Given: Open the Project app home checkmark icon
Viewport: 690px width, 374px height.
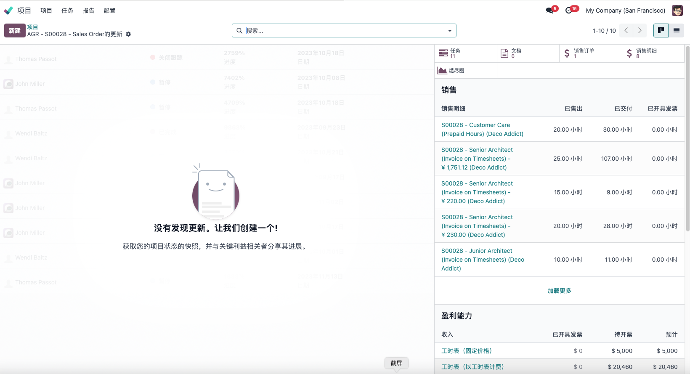Looking at the screenshot, I should pyautogui.click(x=8, y=10).
